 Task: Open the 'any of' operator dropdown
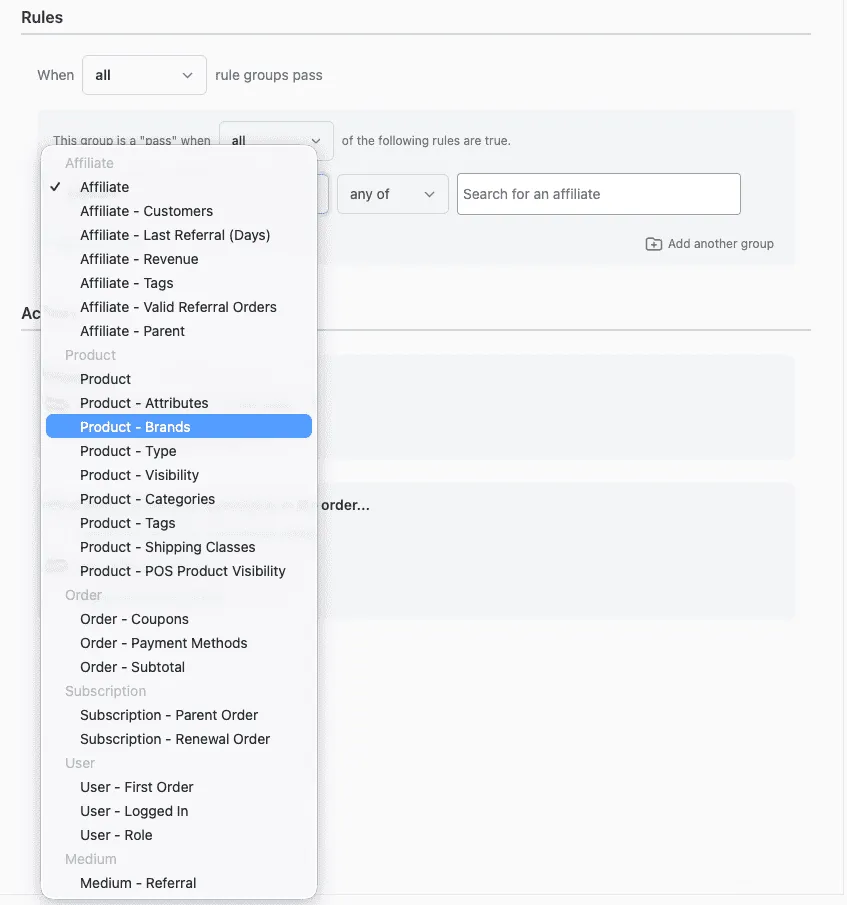392,195
